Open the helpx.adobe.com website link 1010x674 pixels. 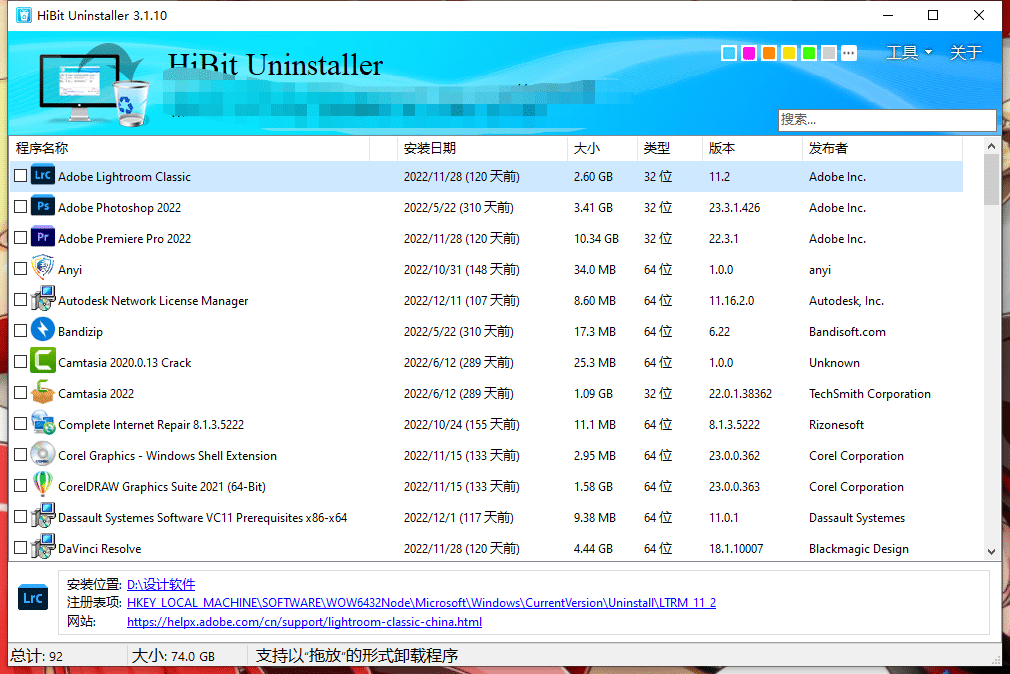click(304, 622)
